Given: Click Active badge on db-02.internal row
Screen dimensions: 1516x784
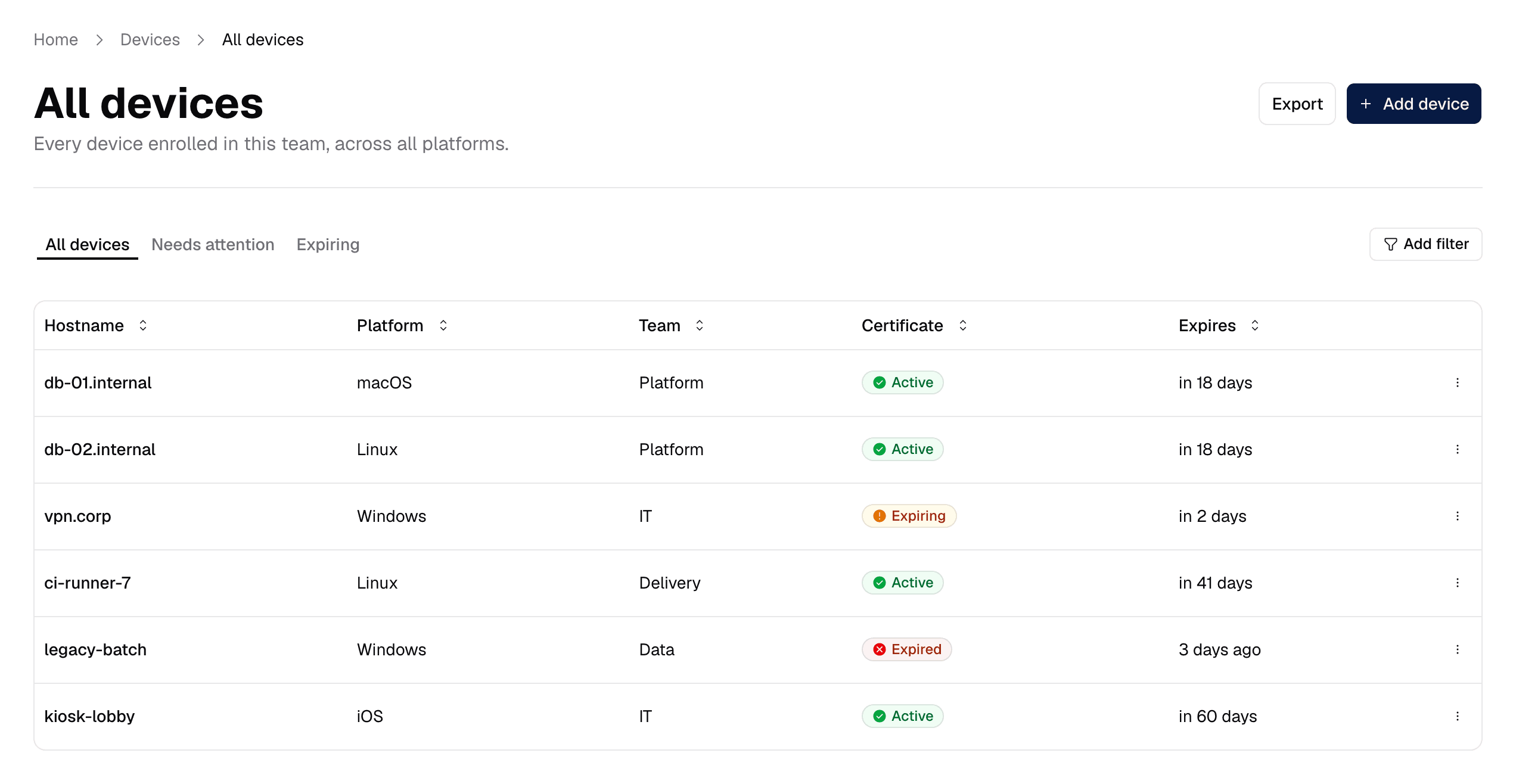Looking at the screenshot, I should [x=903, y=449].
